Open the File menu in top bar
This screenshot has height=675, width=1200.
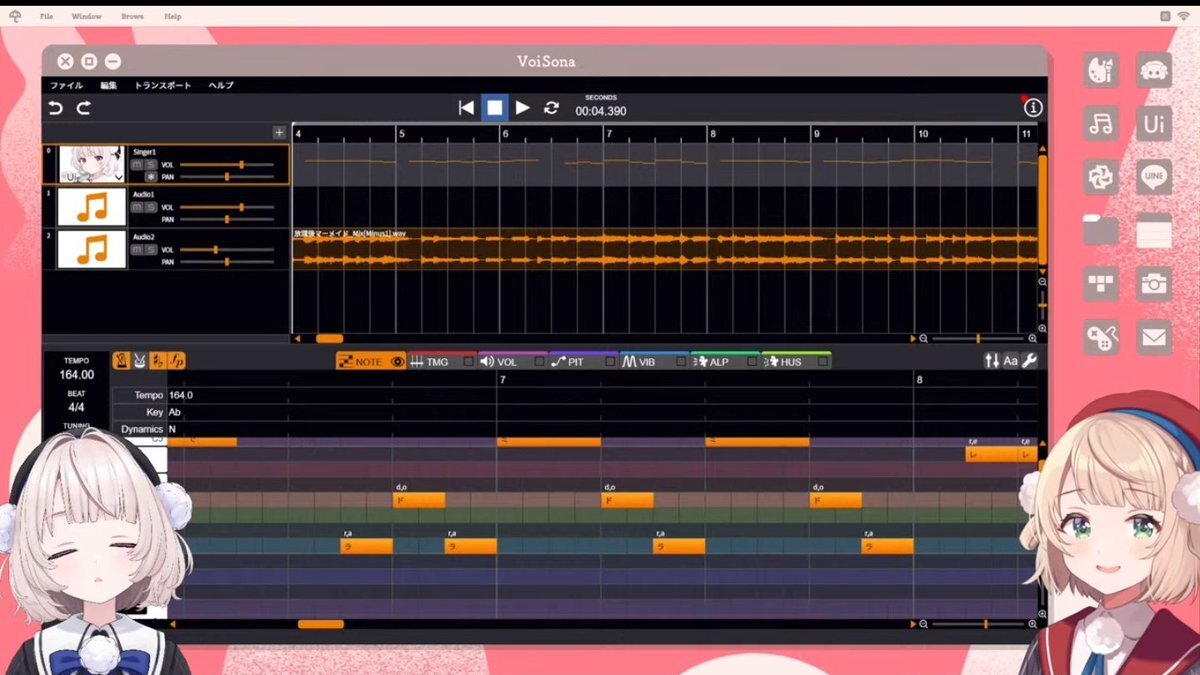tap(46, 17)
